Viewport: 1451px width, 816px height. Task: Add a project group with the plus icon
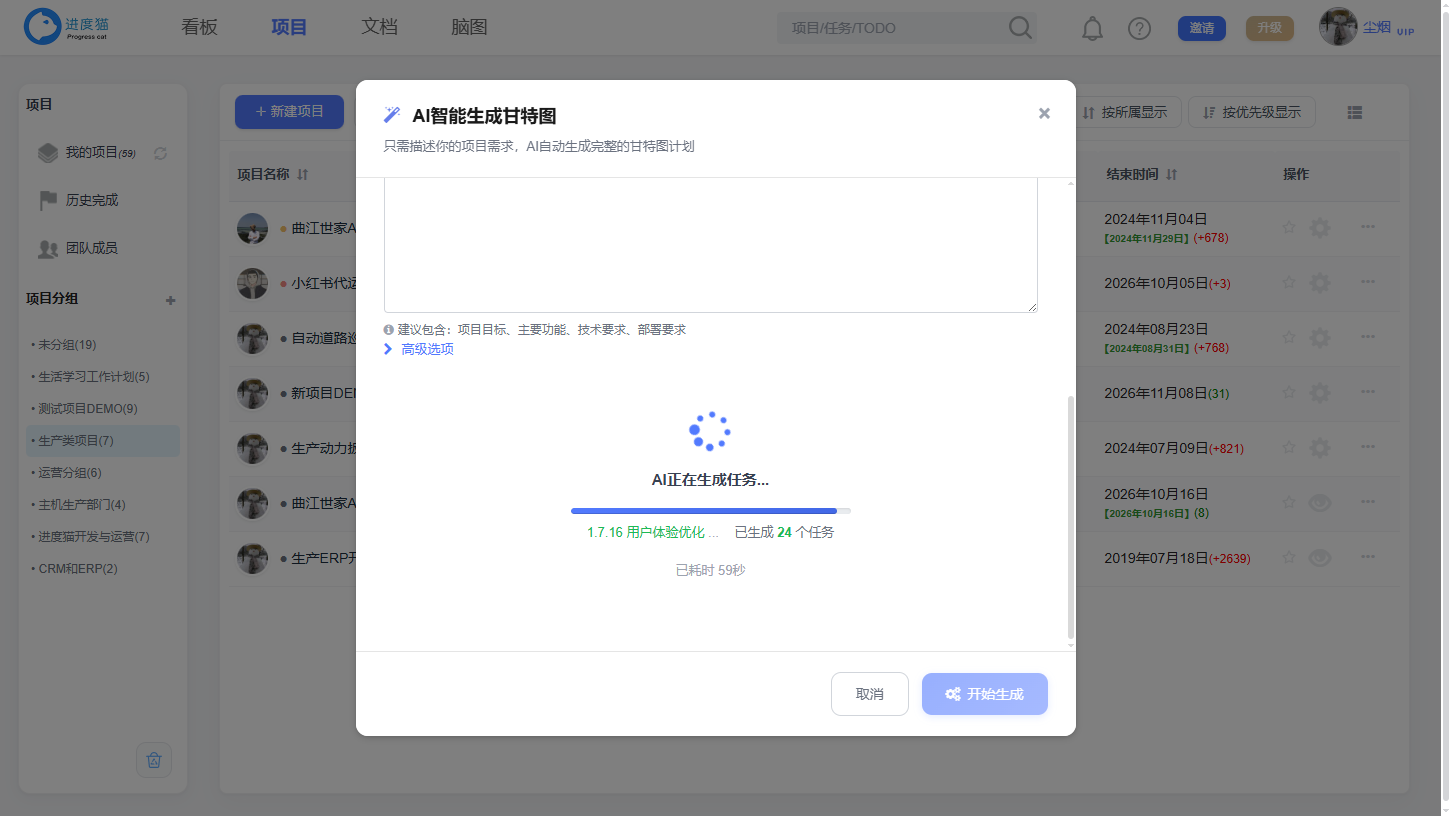click(x=170, y=300)
